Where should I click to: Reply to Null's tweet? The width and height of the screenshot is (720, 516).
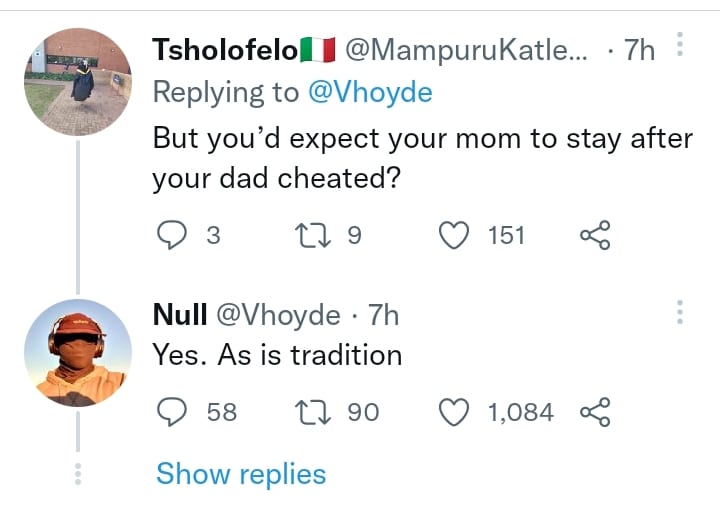[173, 411]
